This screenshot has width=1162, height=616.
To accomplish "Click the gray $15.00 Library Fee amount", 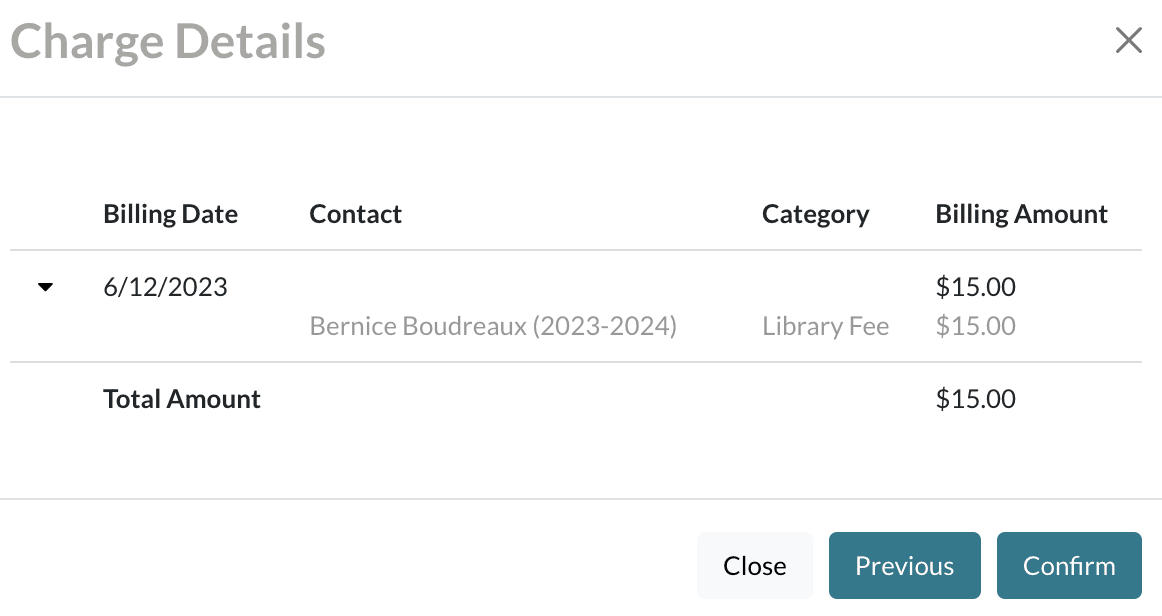I will (975, 326).
